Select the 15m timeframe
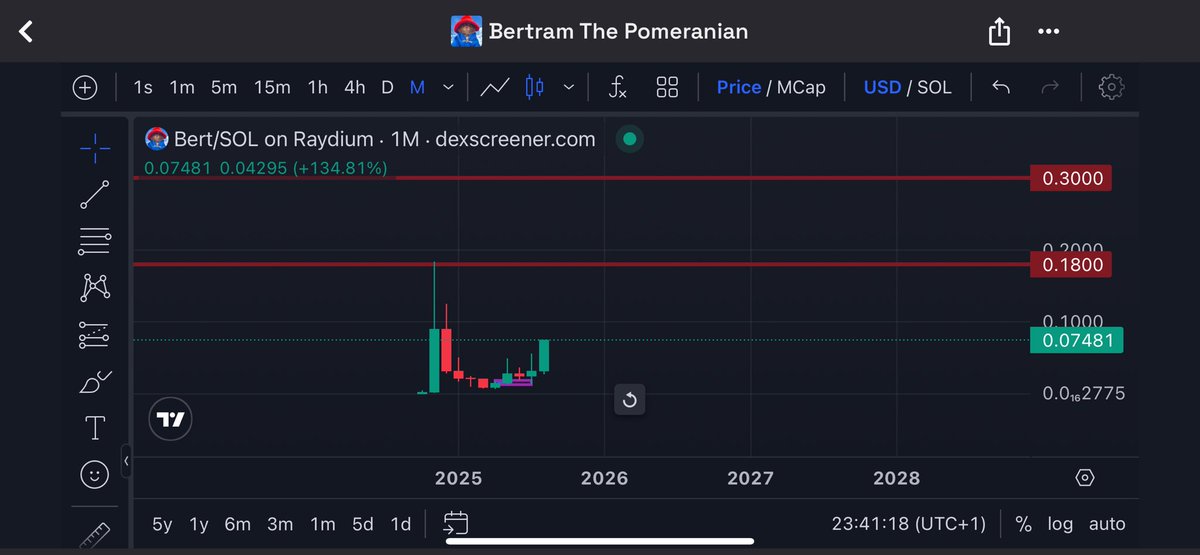1200x555 pixels. [272, 87]
